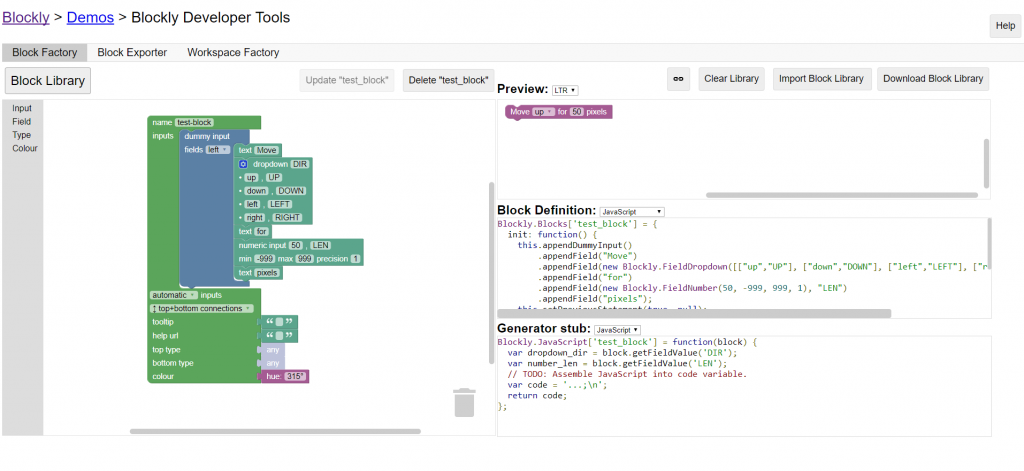Open the Preview LTR direction dropdown

tap(565, 90)
